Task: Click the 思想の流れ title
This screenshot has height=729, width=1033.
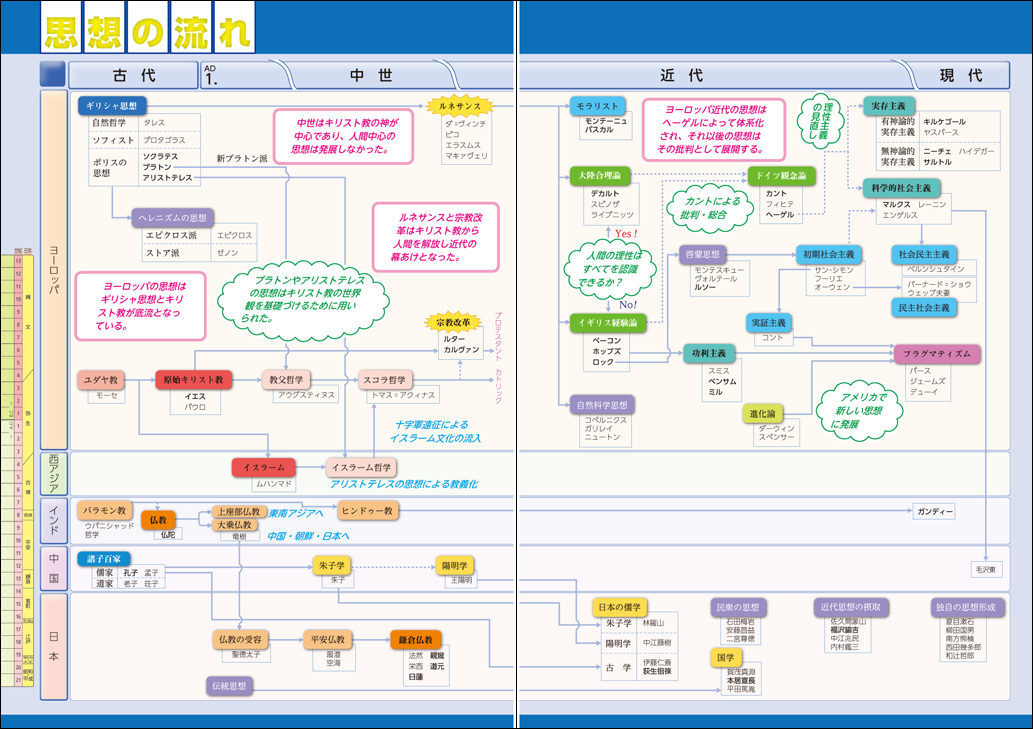Action: 148,30
